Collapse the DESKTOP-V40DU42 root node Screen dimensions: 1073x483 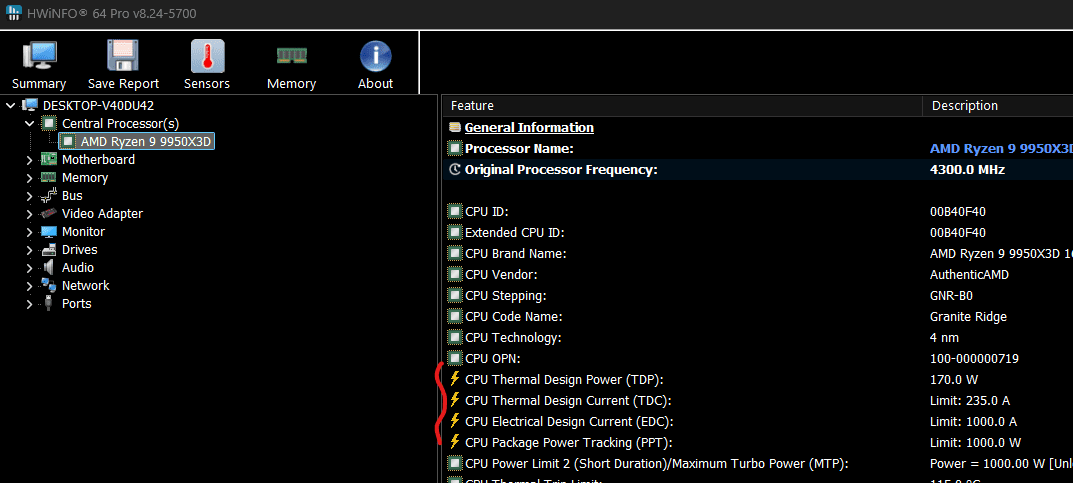pos(10,105)
